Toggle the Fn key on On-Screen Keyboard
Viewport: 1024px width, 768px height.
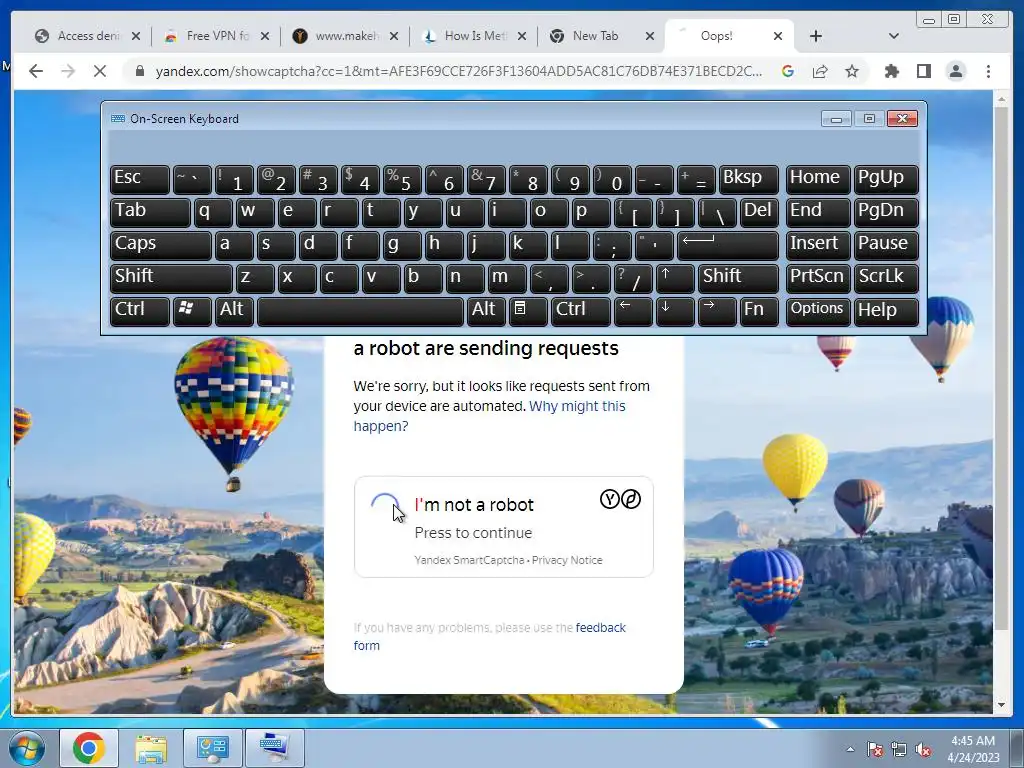(759, 311)
